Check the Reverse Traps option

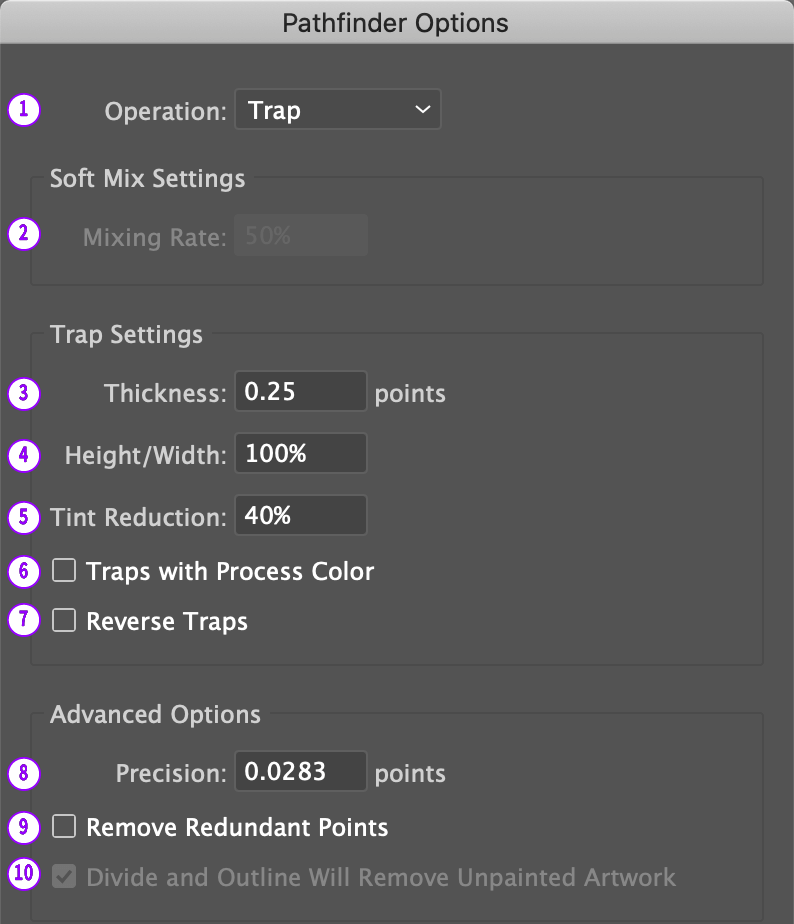pyautogui.click(x=65, y=621)
